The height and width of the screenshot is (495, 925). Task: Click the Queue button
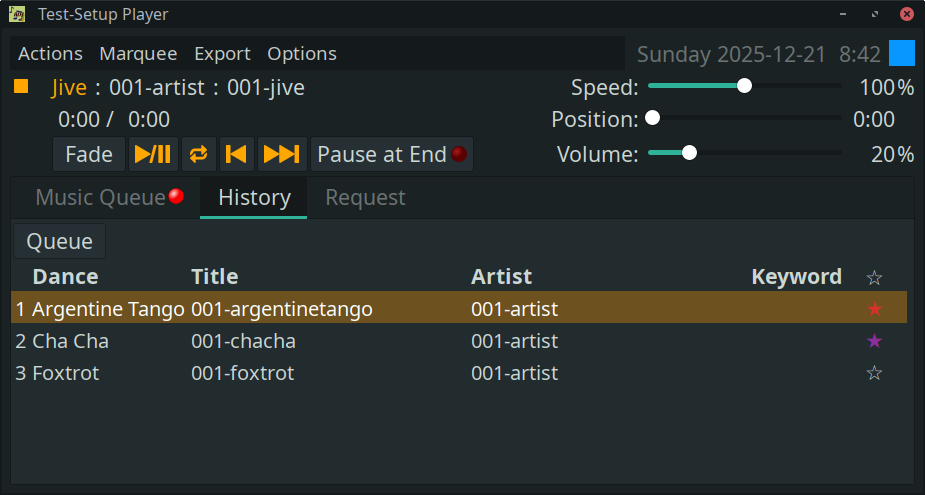point(59,241)
